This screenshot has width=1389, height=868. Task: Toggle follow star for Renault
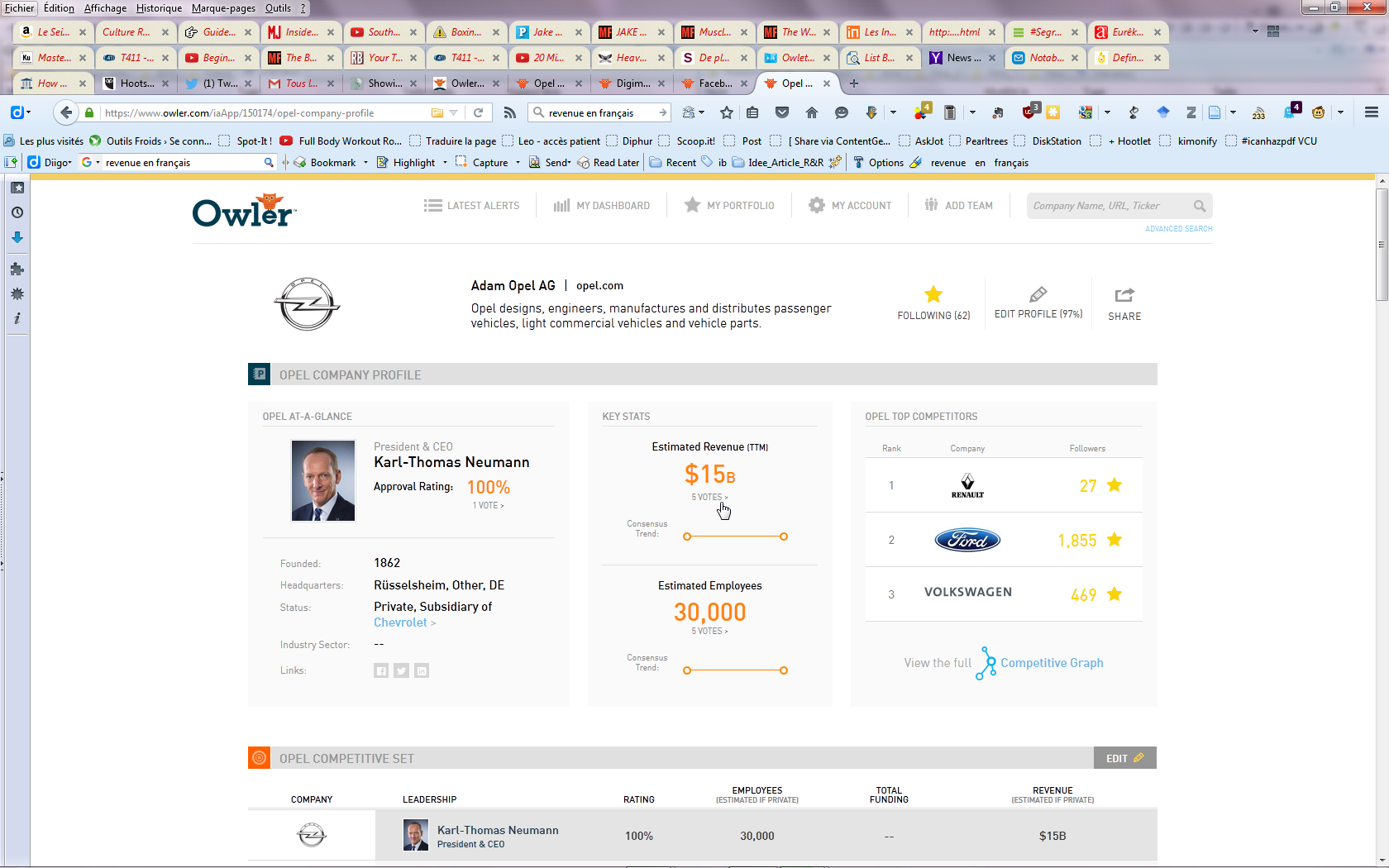[1115, 485]
